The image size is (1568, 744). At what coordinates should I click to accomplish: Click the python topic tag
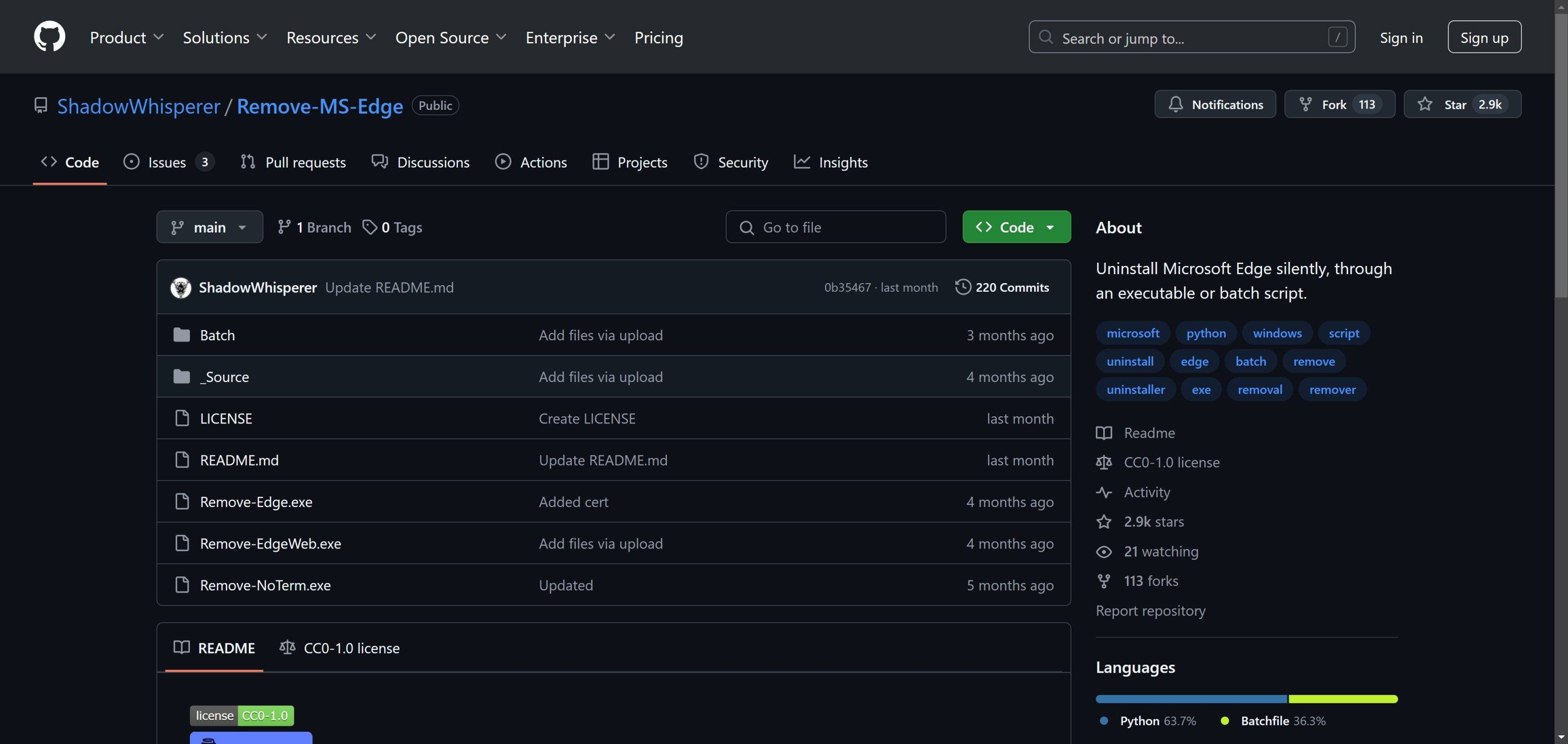click(x=1205, y=333)
